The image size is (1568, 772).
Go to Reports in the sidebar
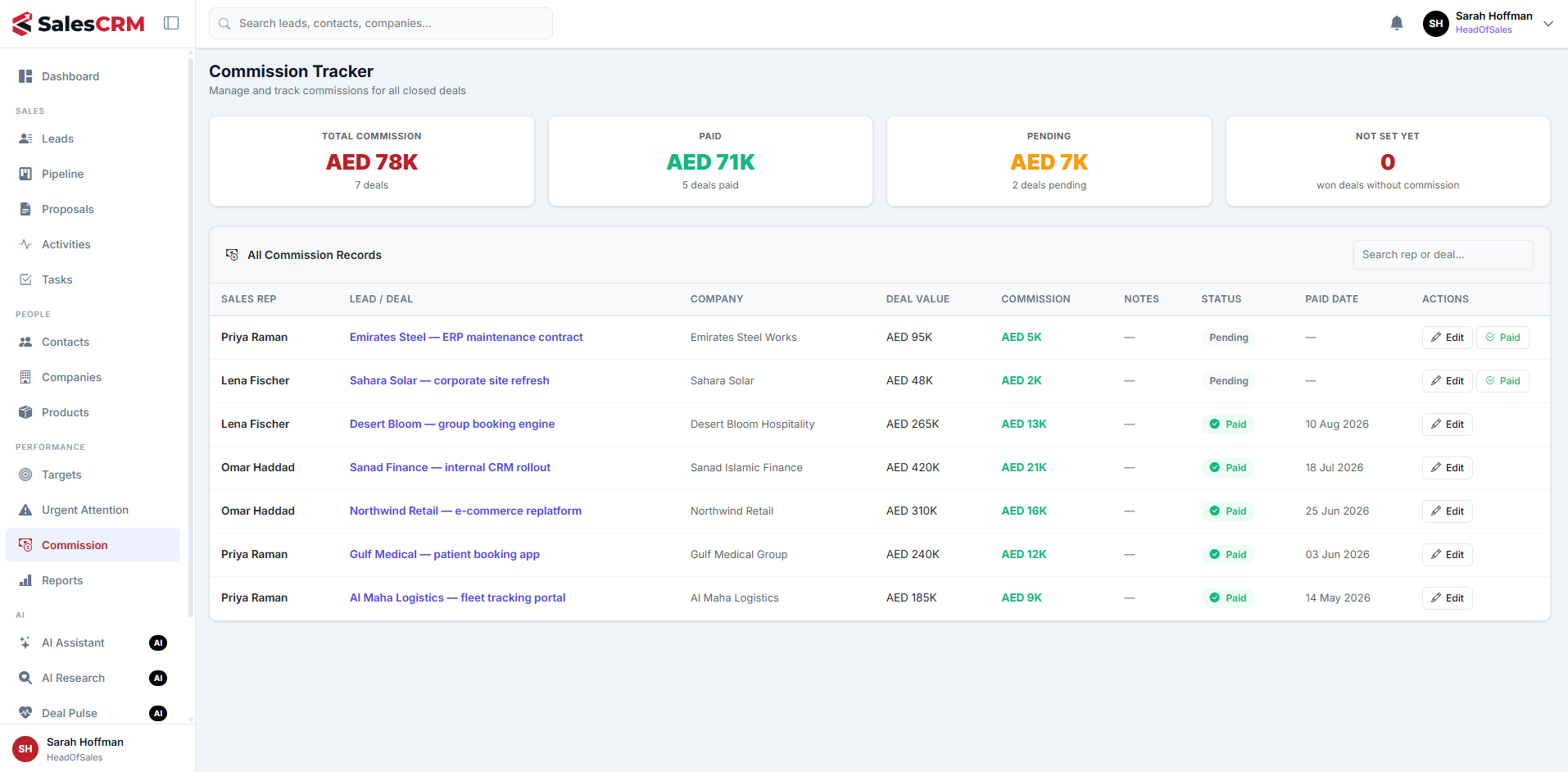pyautogui.click(x=93, y=580)
